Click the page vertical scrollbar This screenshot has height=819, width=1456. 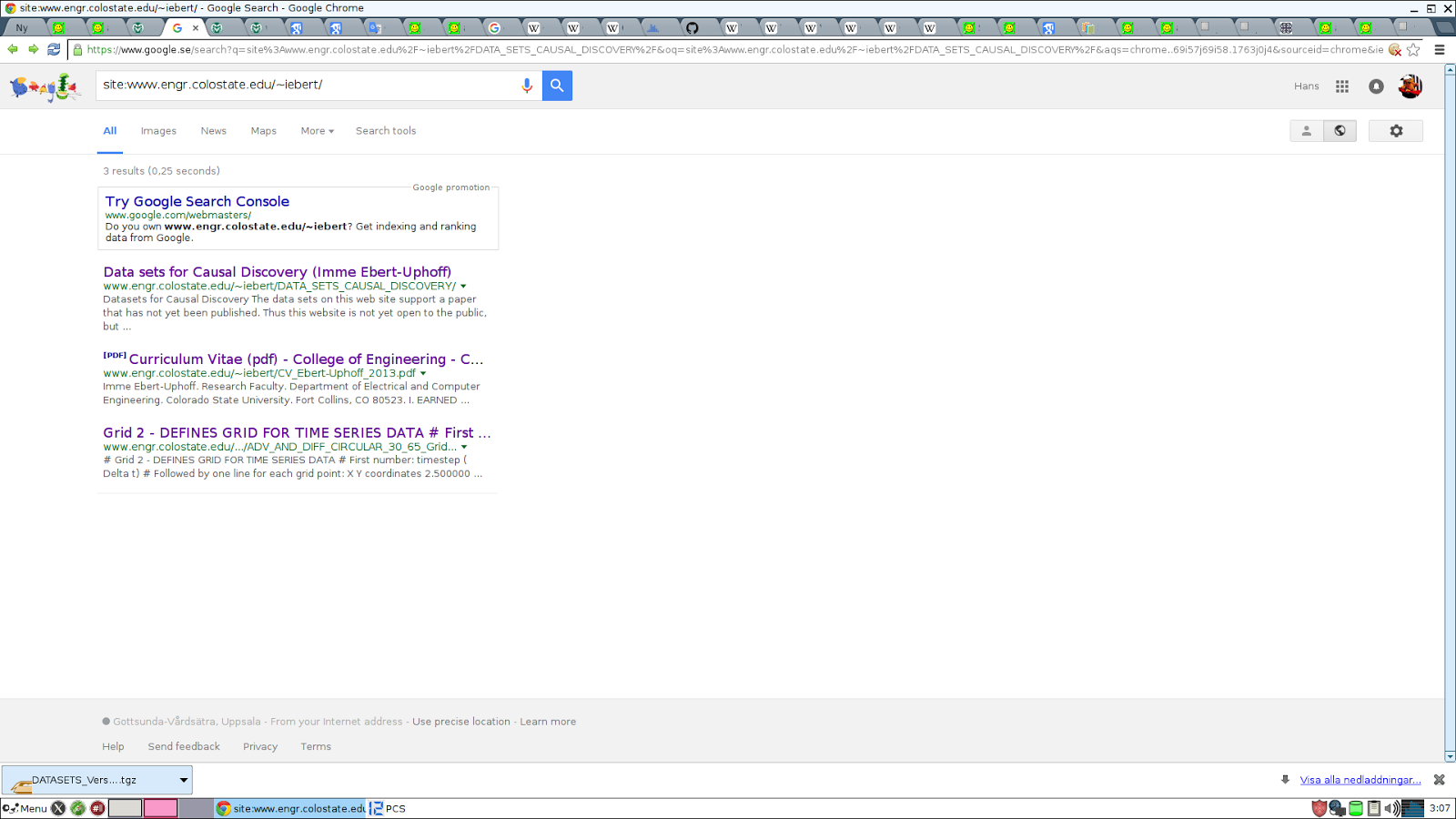[x=1450, y=412]
